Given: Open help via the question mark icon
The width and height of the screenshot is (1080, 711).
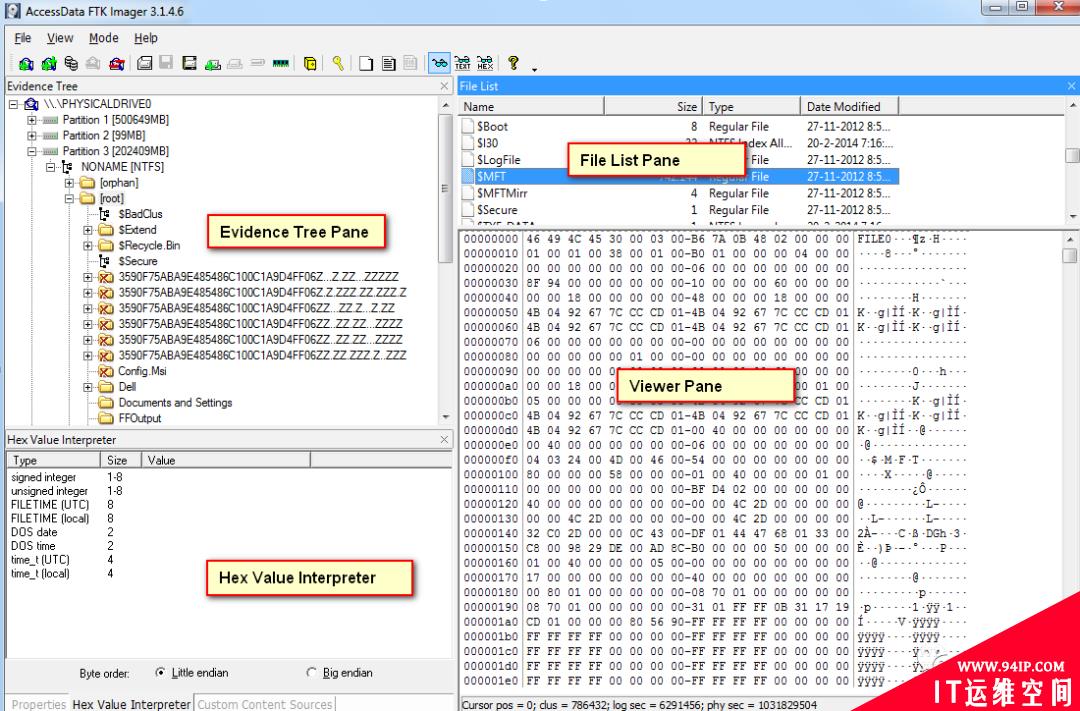Looking at the screenshot, I should pyautogui.click(x=513, y=63).
